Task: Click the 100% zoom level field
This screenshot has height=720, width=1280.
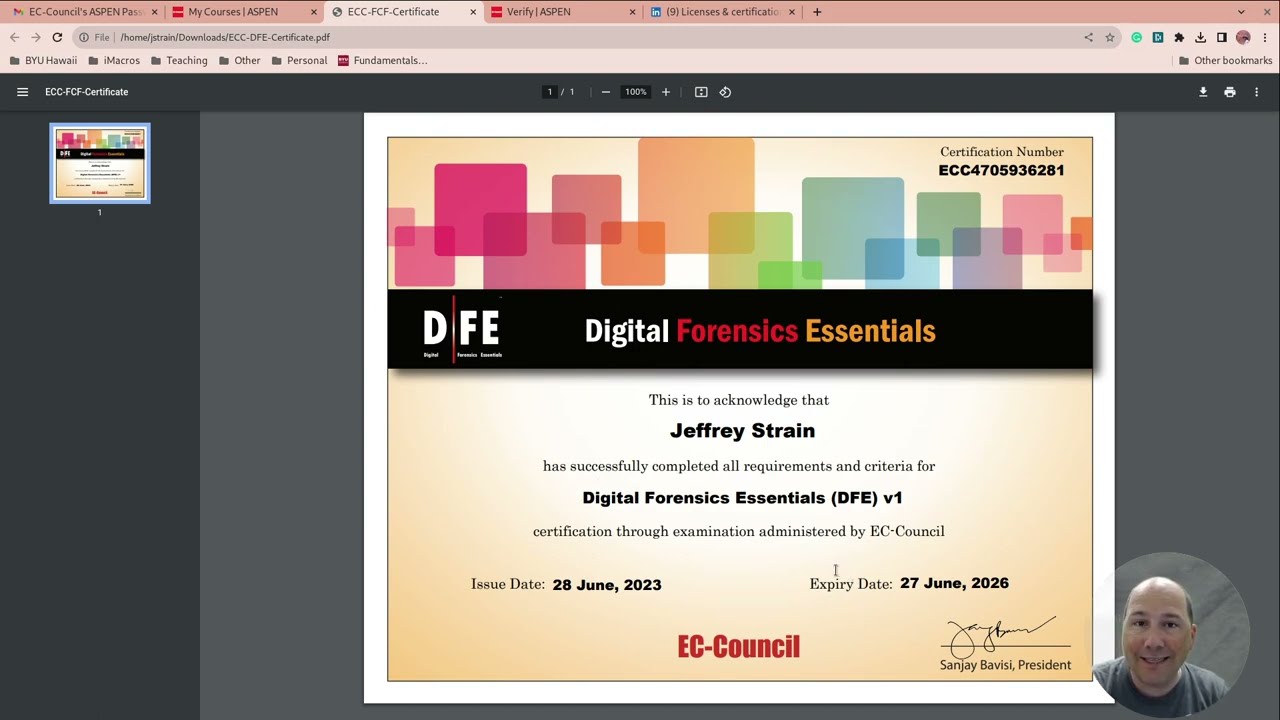Action: 636,92
